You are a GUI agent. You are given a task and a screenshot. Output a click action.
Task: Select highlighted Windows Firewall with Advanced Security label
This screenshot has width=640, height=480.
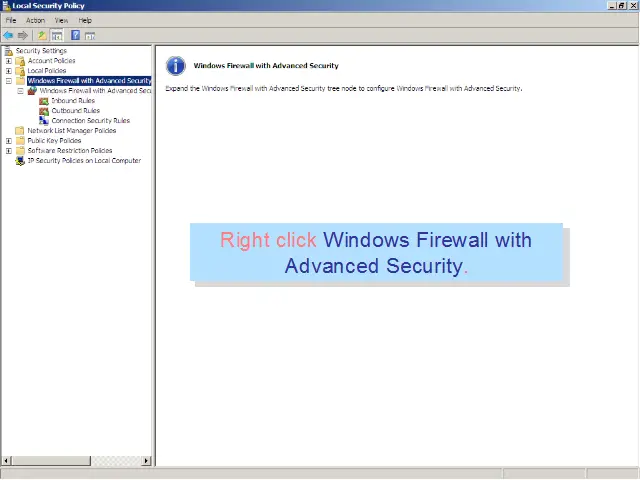[x=89, y=81]
